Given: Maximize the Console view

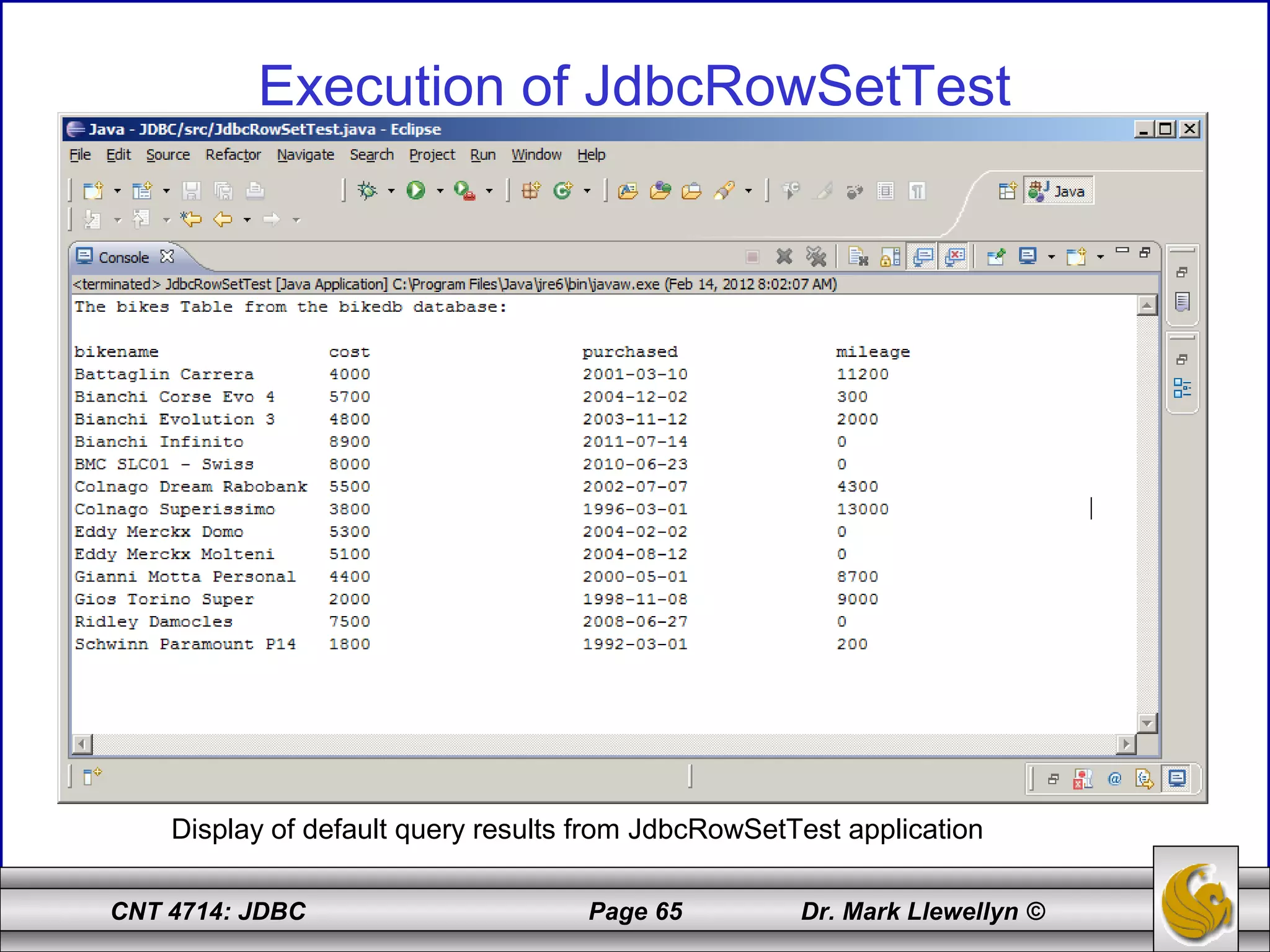Looking at the screenshot, I should 1145,252.
